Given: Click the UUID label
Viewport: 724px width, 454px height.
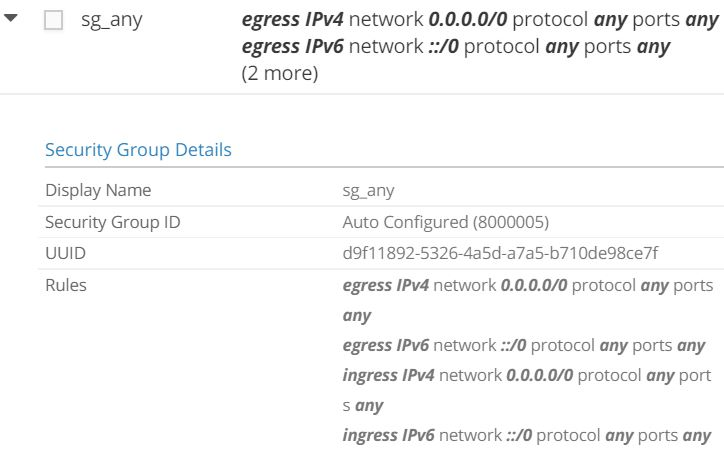Looking at the screenshot, I should pos(66,253).
